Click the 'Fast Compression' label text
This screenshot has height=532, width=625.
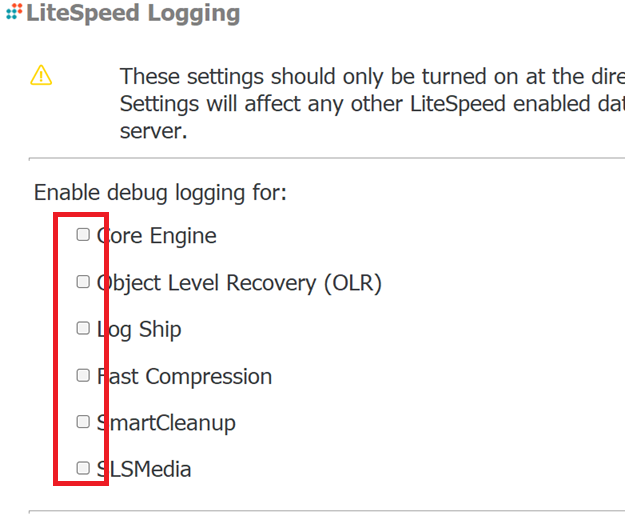pyautogui.click(x=185, y=377)
